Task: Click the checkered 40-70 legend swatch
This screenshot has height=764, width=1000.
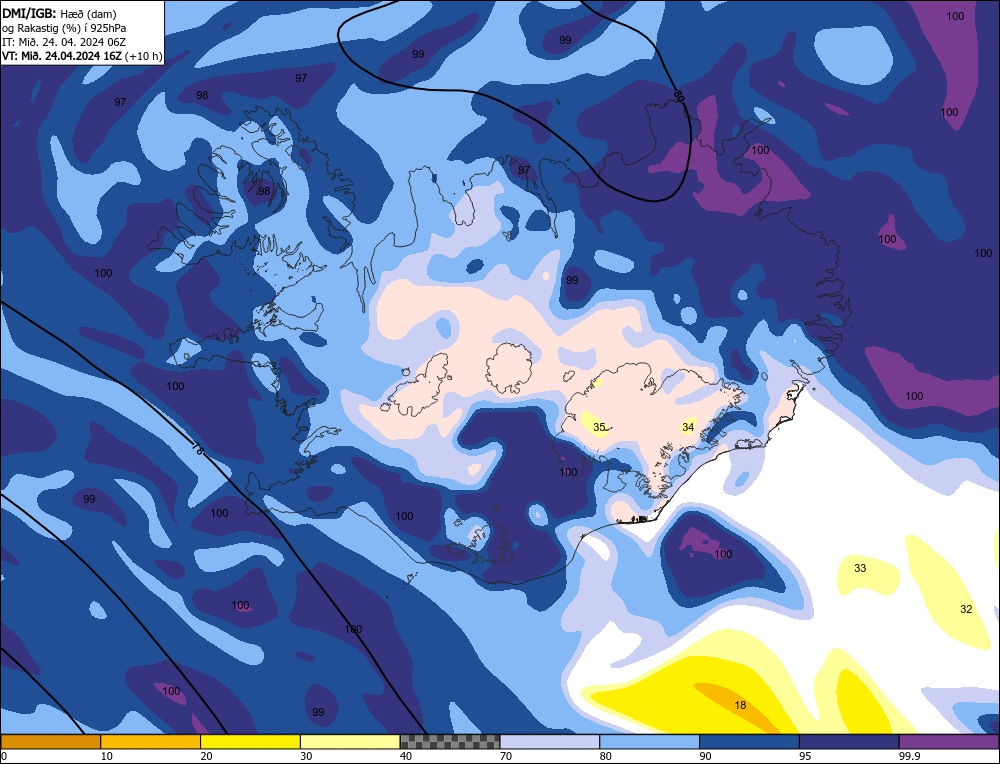Action: click(450, 742)
